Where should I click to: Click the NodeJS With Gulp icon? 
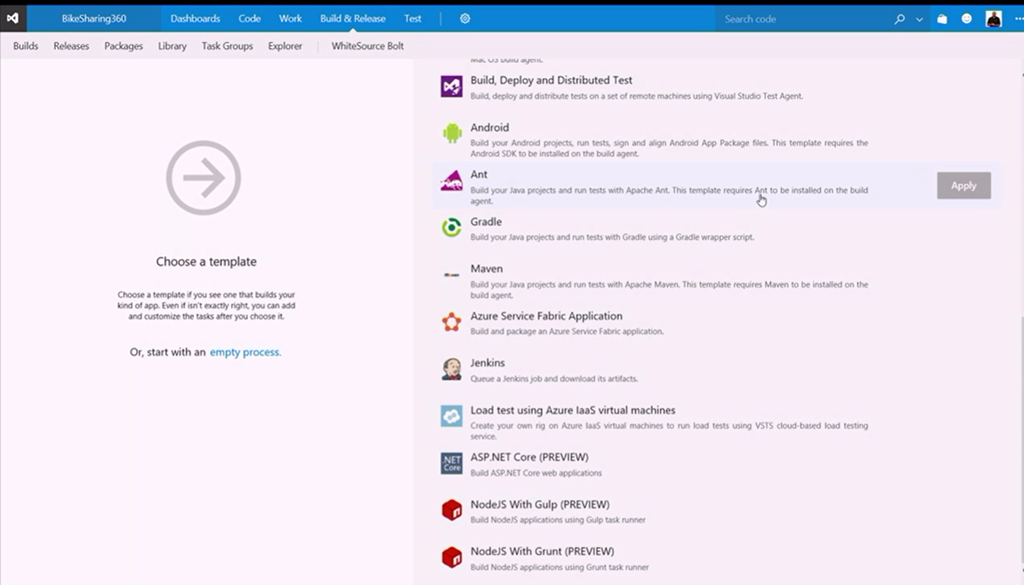[452, 510]
